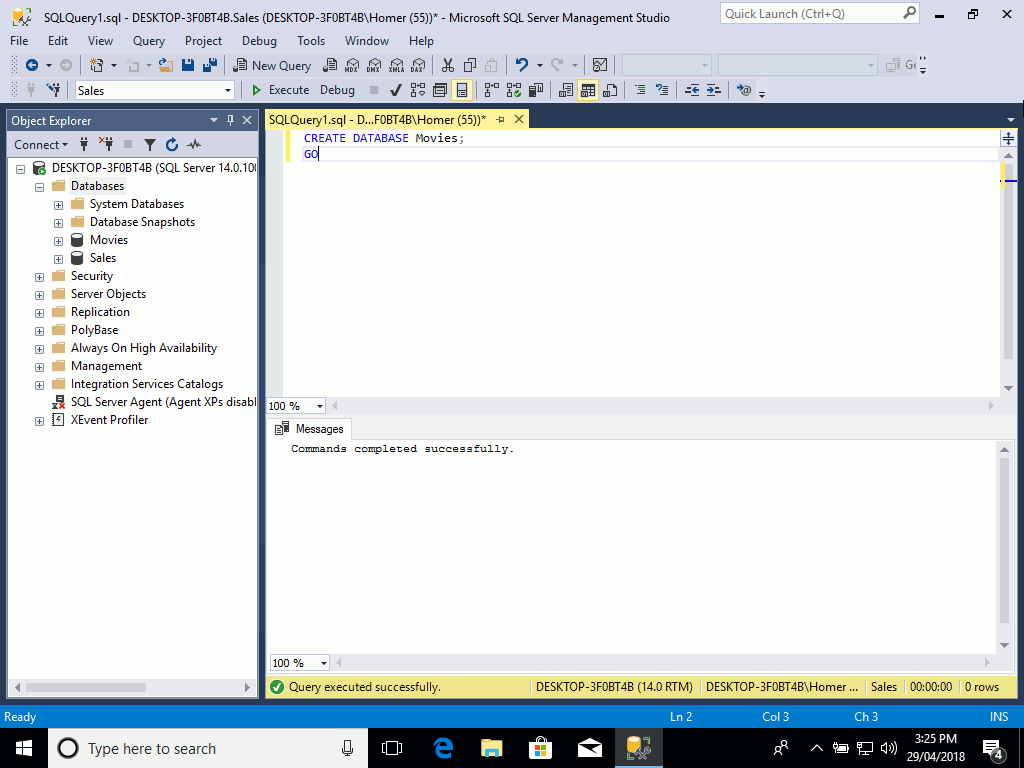Open the Activity Monitor icon
This screenshot has height=768, width=1024.
point(600,65)
